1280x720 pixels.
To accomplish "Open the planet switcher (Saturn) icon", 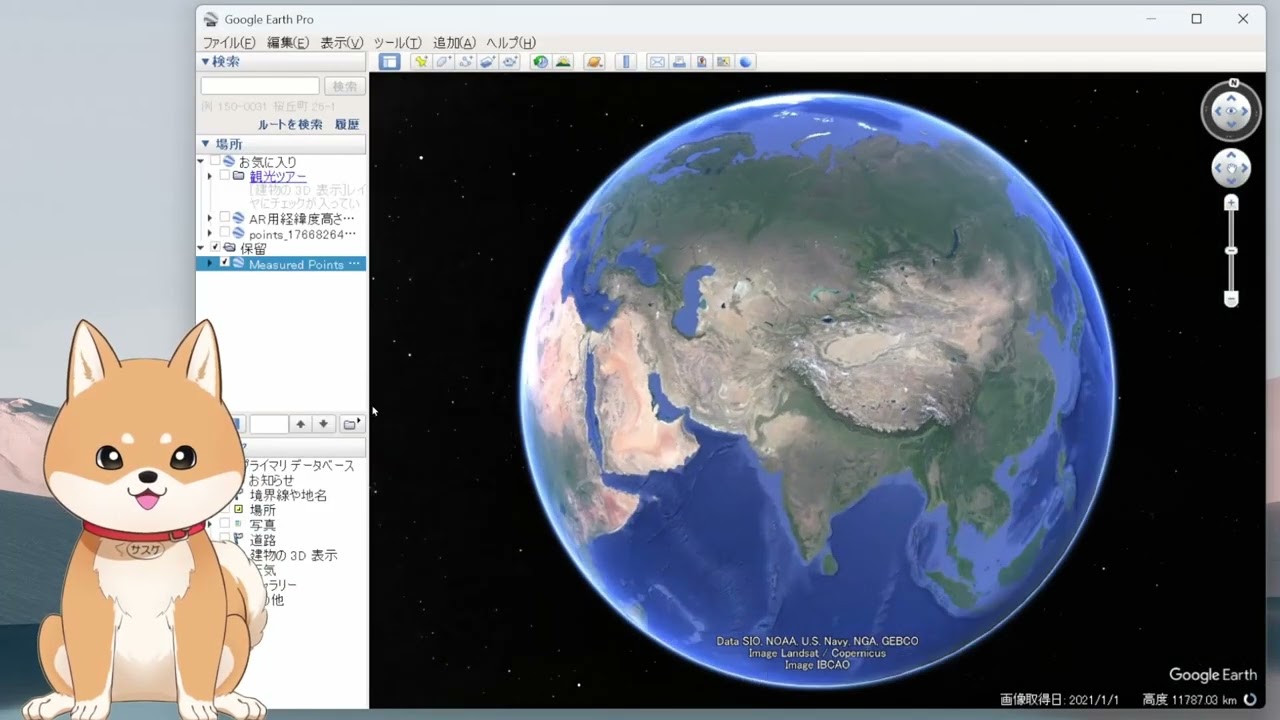I will [x=594, y=62].
